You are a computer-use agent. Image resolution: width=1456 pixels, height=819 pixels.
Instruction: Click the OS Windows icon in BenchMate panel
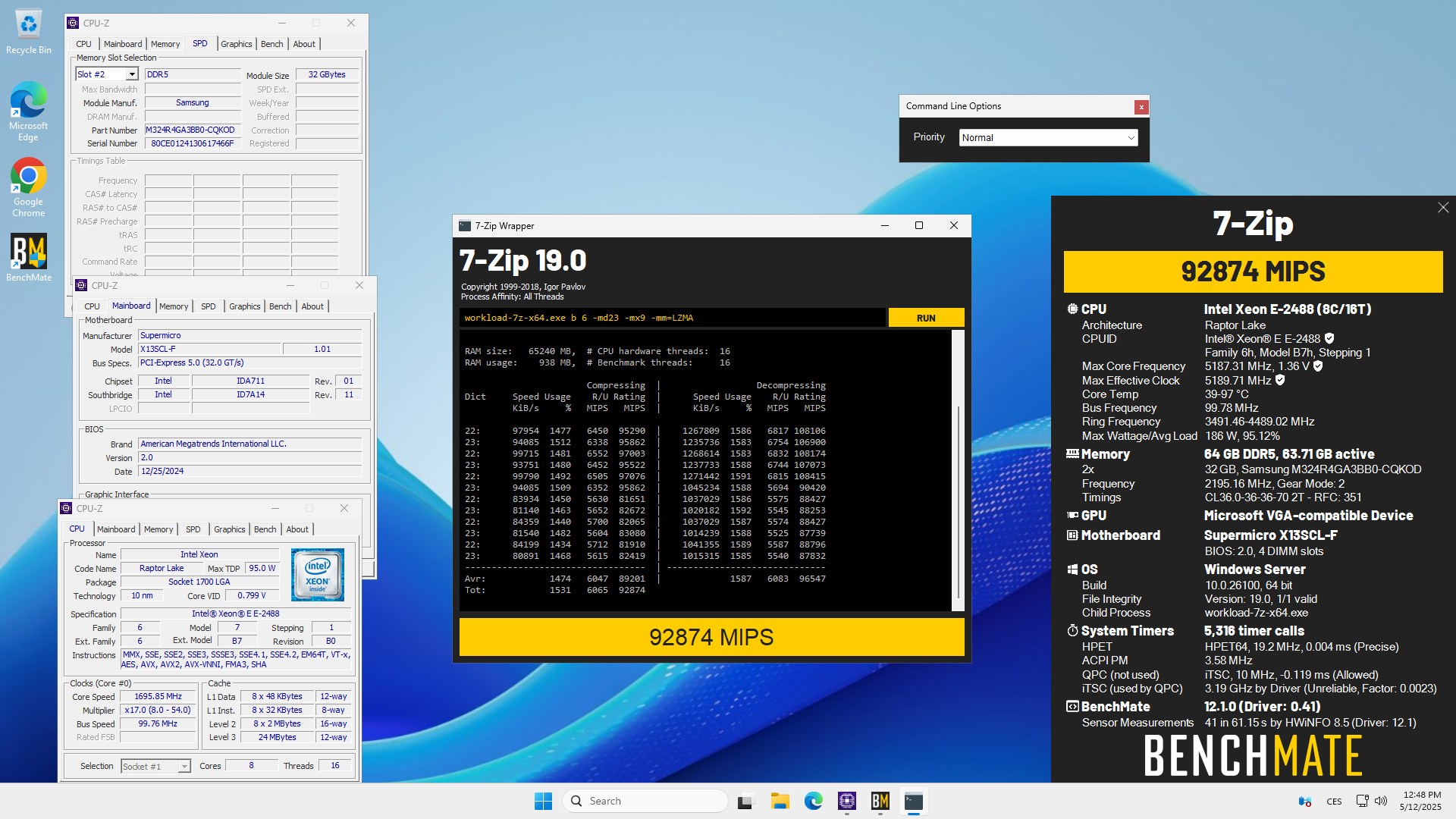coord(1072,570)
